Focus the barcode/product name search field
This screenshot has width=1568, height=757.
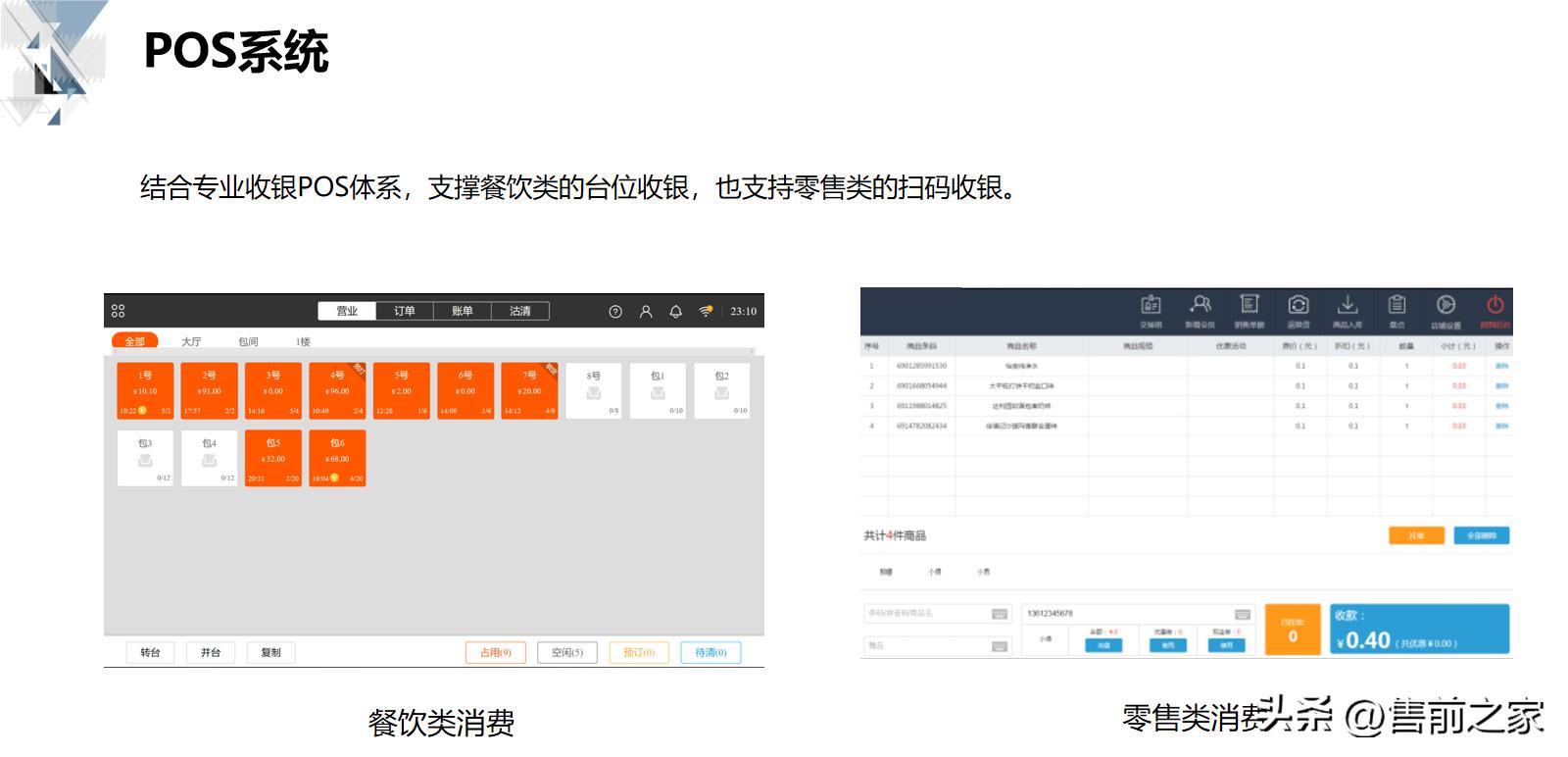pyautogui.click(x=938, y=614)
